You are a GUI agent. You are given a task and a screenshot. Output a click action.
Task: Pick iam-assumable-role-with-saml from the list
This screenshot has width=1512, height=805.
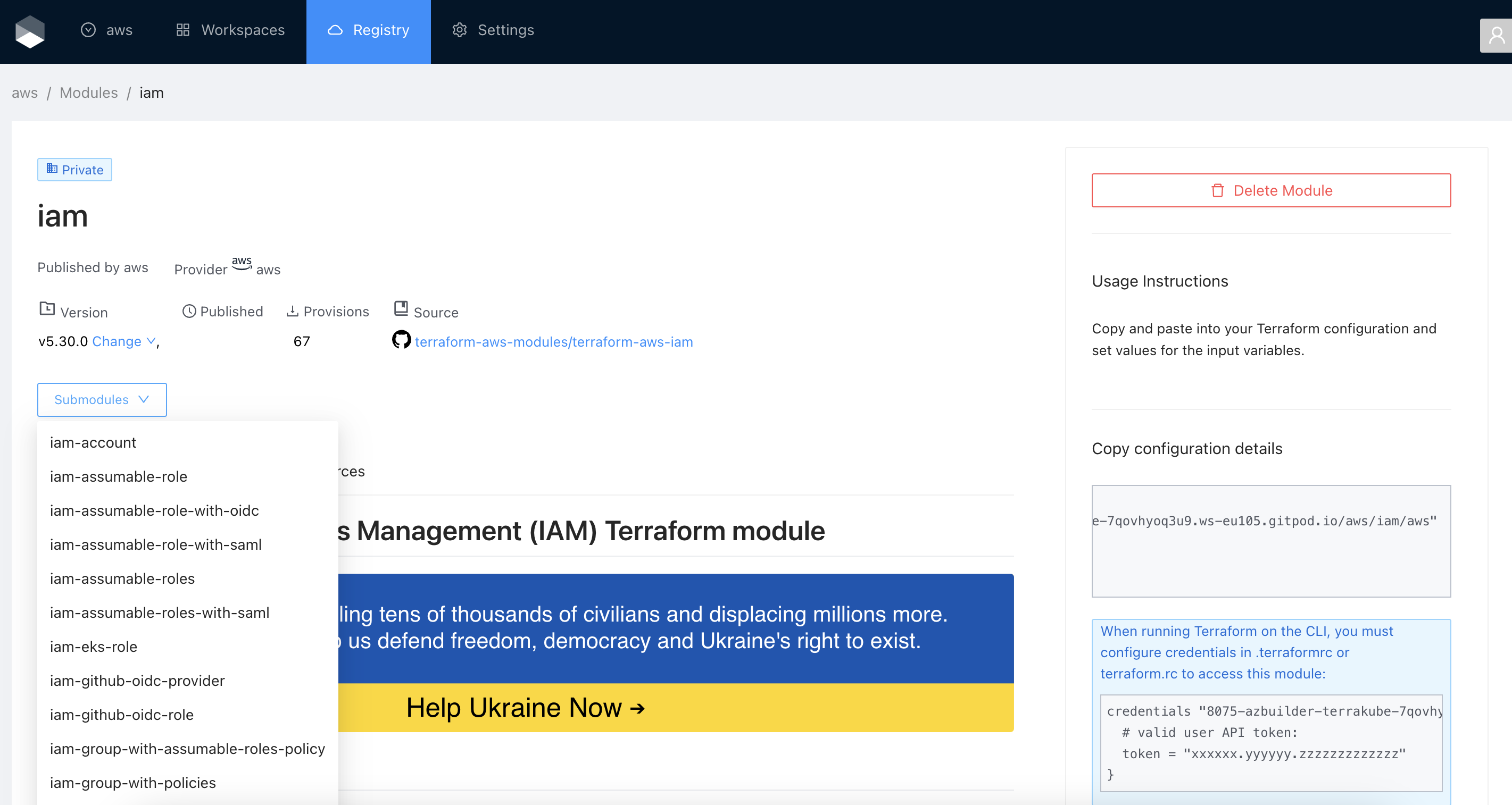(x=155, y=544)
